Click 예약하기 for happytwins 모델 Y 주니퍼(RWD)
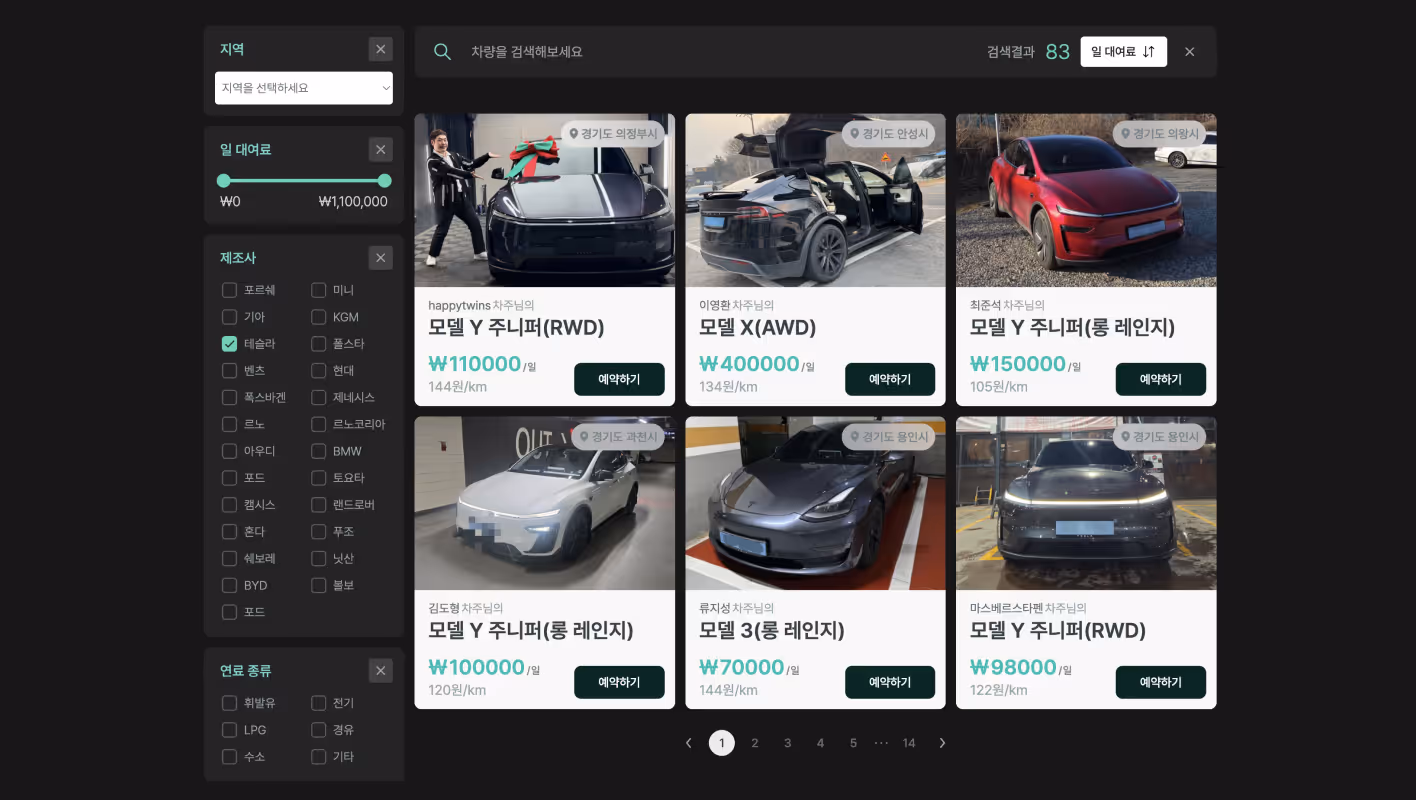 point(619,379)
